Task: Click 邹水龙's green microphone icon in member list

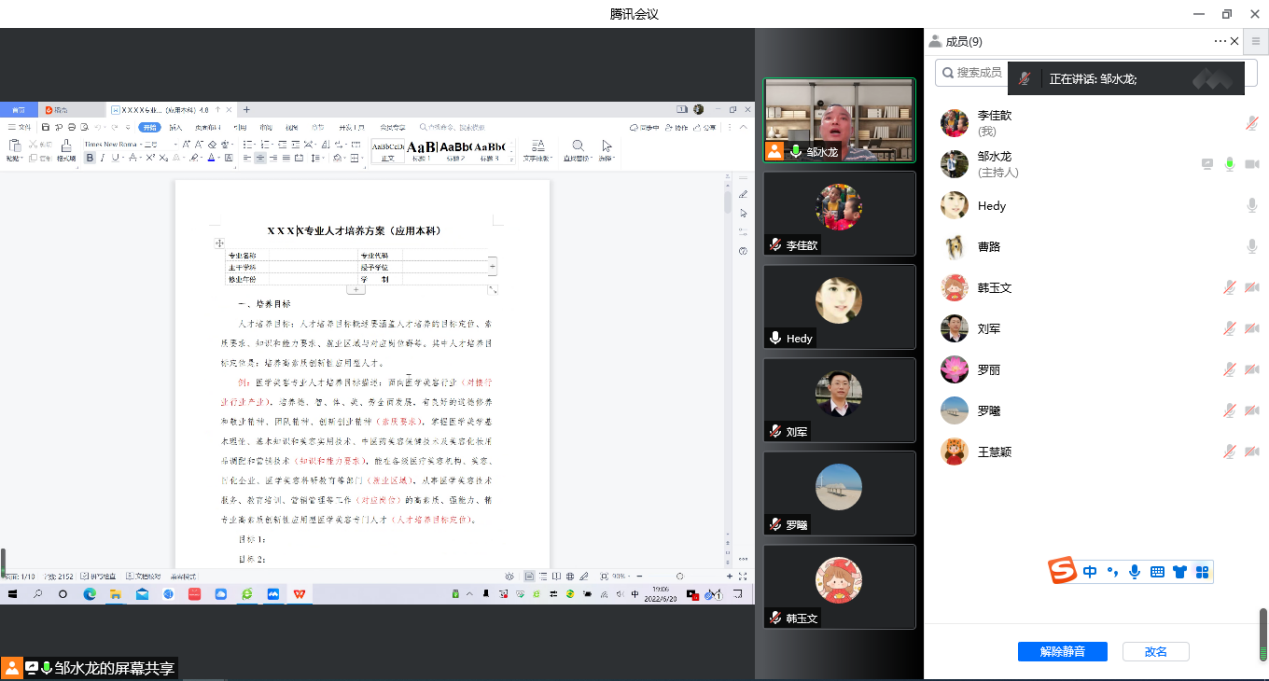Action: tap(1229, 164)
